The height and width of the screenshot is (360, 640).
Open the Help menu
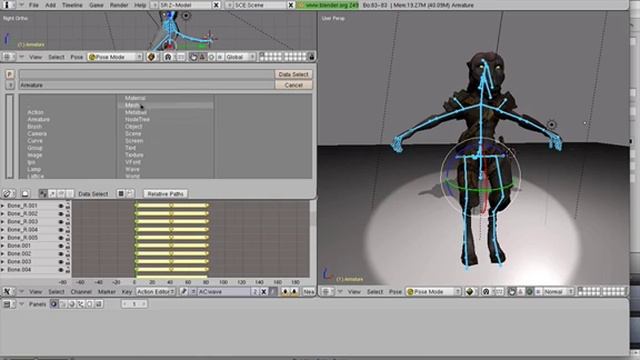point(140,5)
